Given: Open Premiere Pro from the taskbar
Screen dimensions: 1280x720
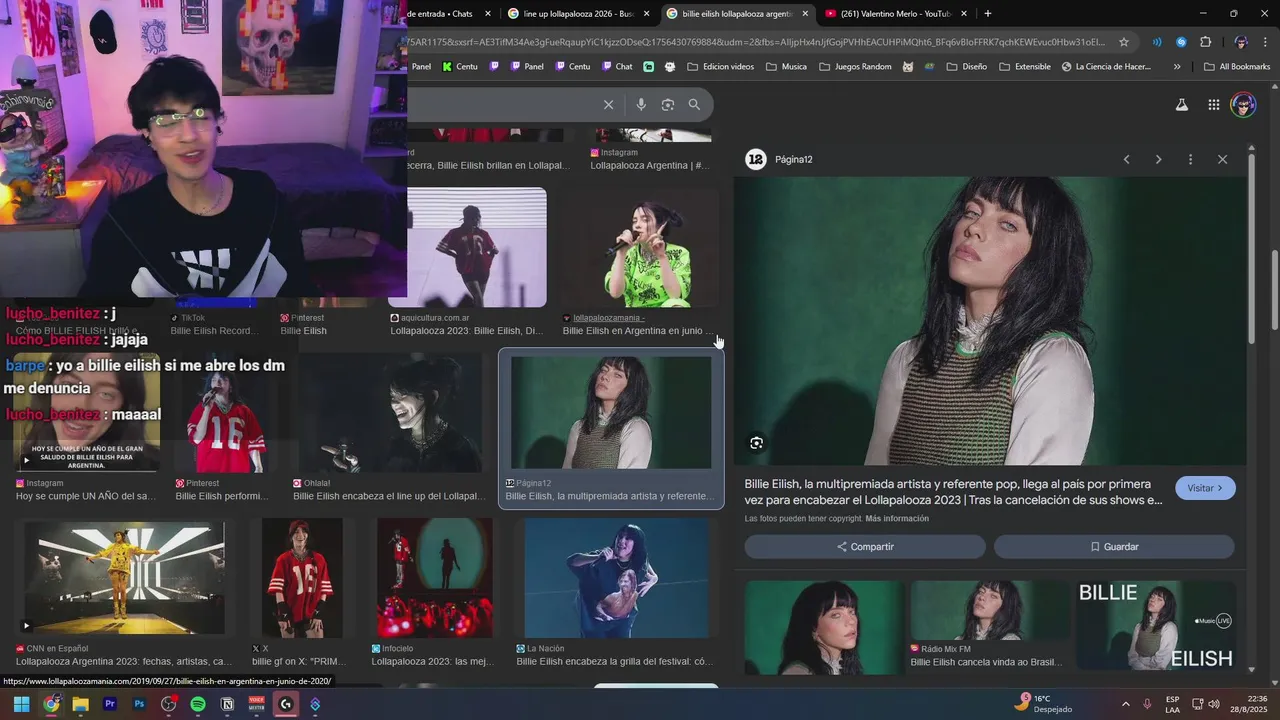Looking at the screenshot, I should click(x=110, y=704).
